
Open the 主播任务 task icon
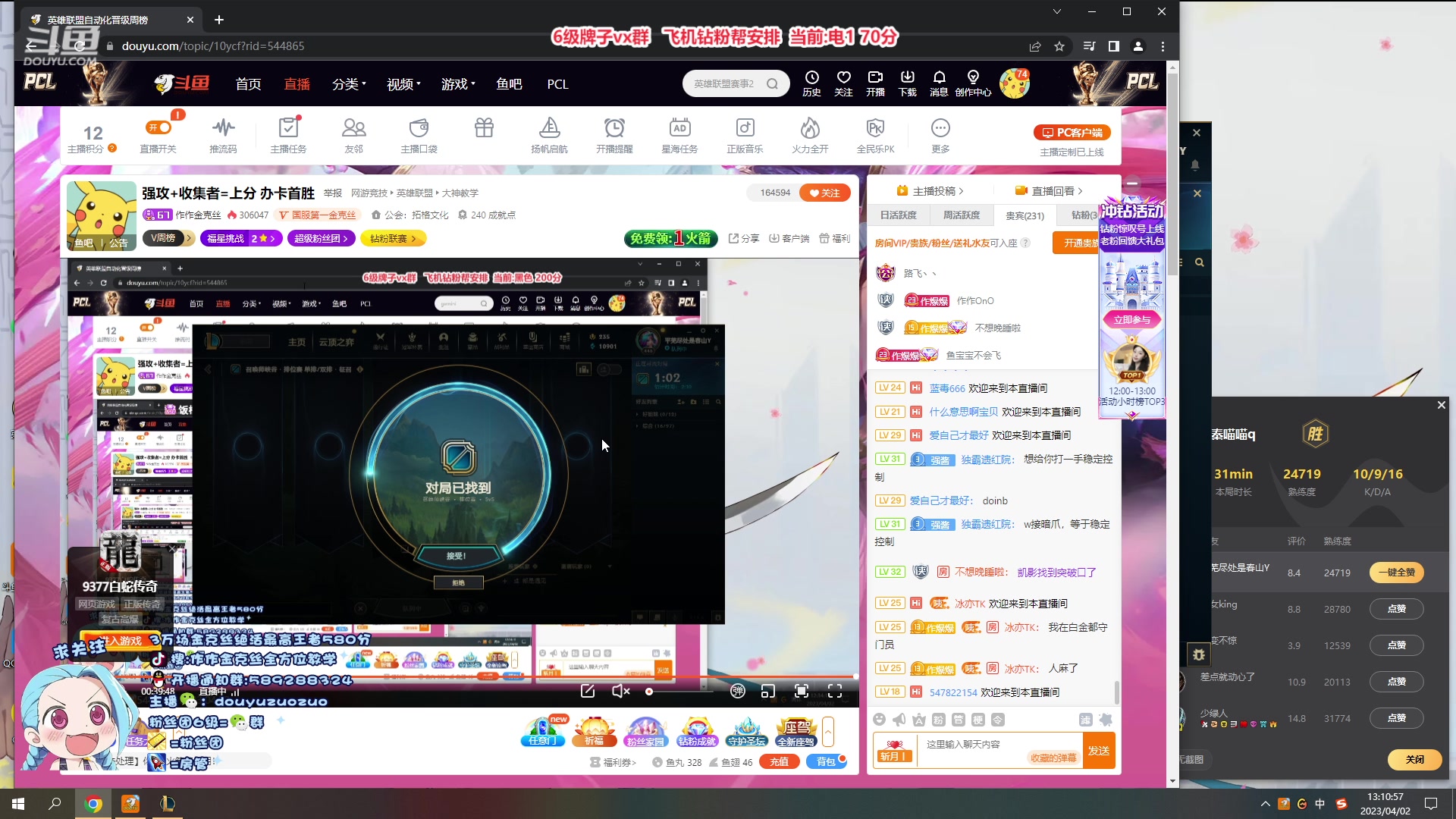pyautogui.click(x=288, y=136)
